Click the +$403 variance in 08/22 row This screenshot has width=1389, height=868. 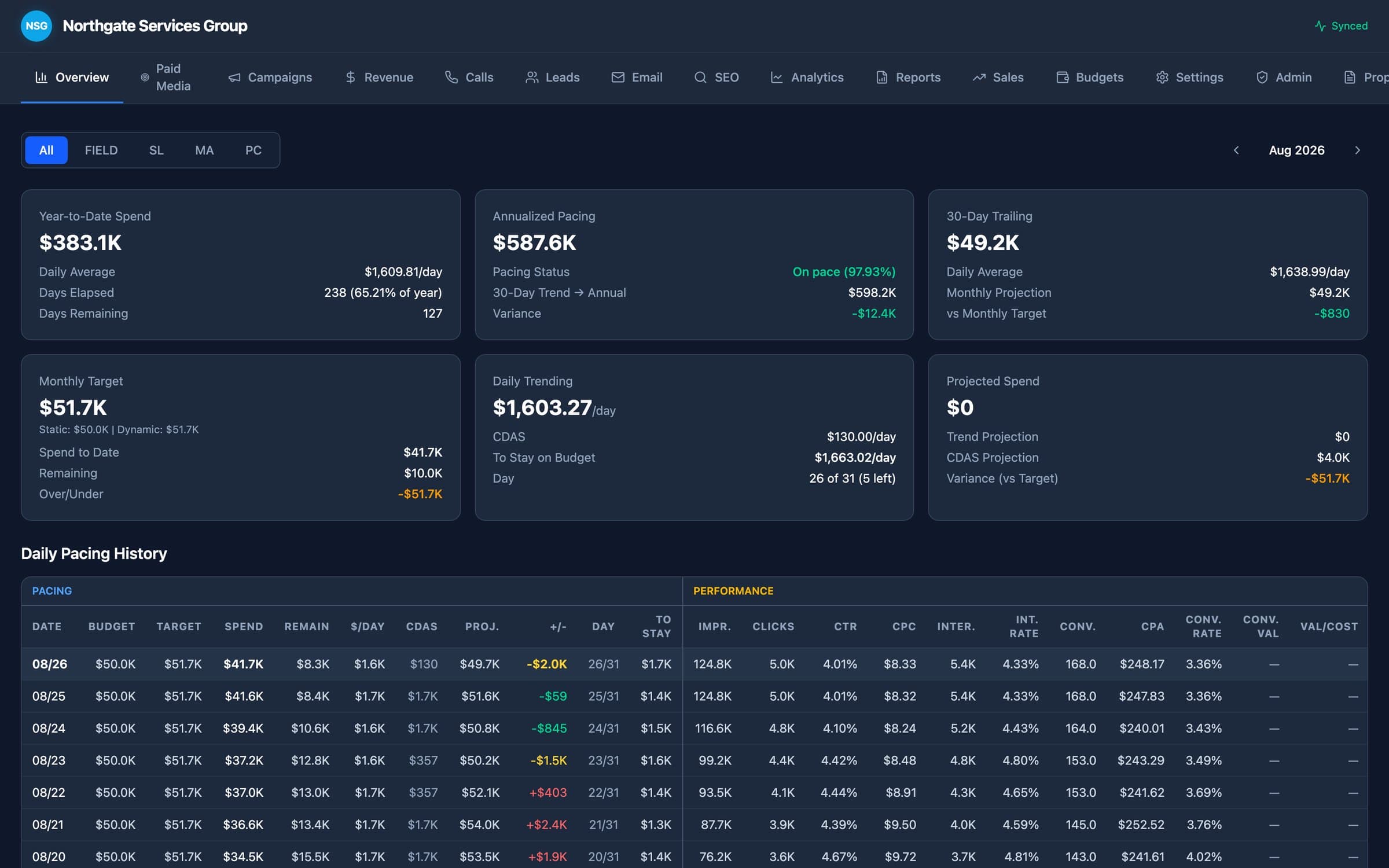point(548,793)
